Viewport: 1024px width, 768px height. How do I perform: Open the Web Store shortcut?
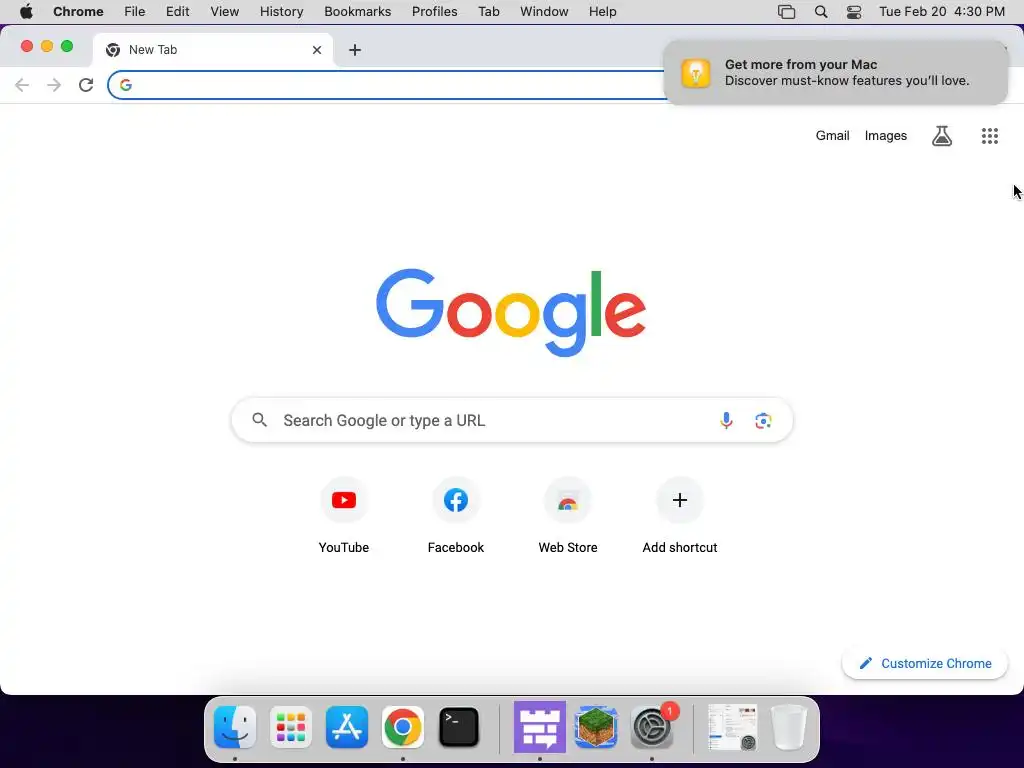[x=568, y=517]
